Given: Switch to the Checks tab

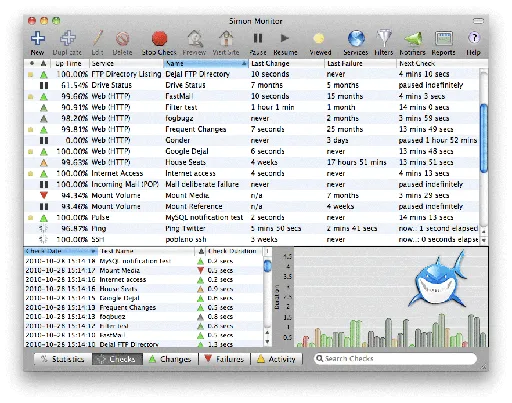Looking at the screenshot, I should pyautogui.click(x=117, y=359).
